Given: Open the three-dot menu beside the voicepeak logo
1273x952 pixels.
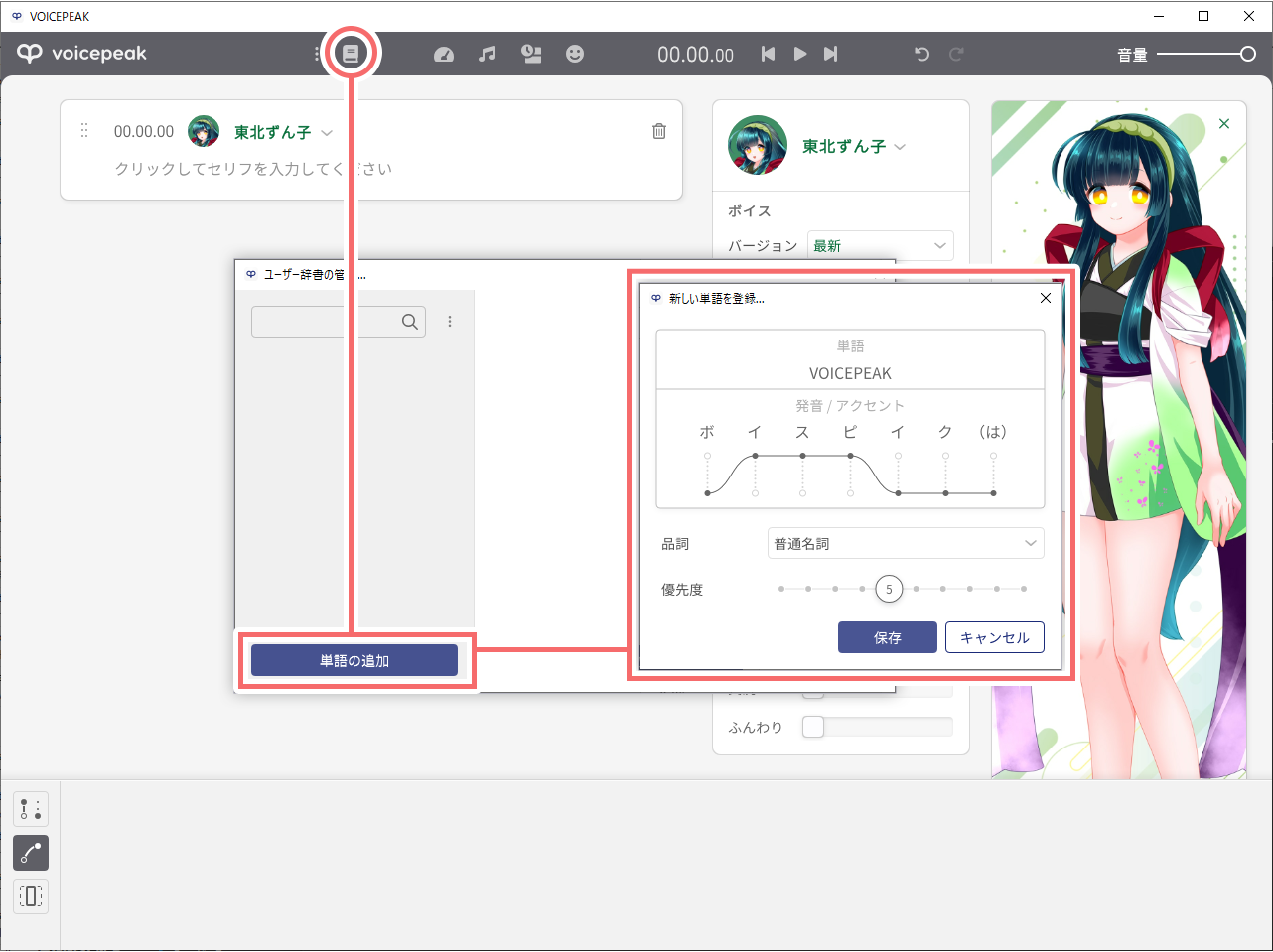Looking at the screenshot, I should coord(317,54).
